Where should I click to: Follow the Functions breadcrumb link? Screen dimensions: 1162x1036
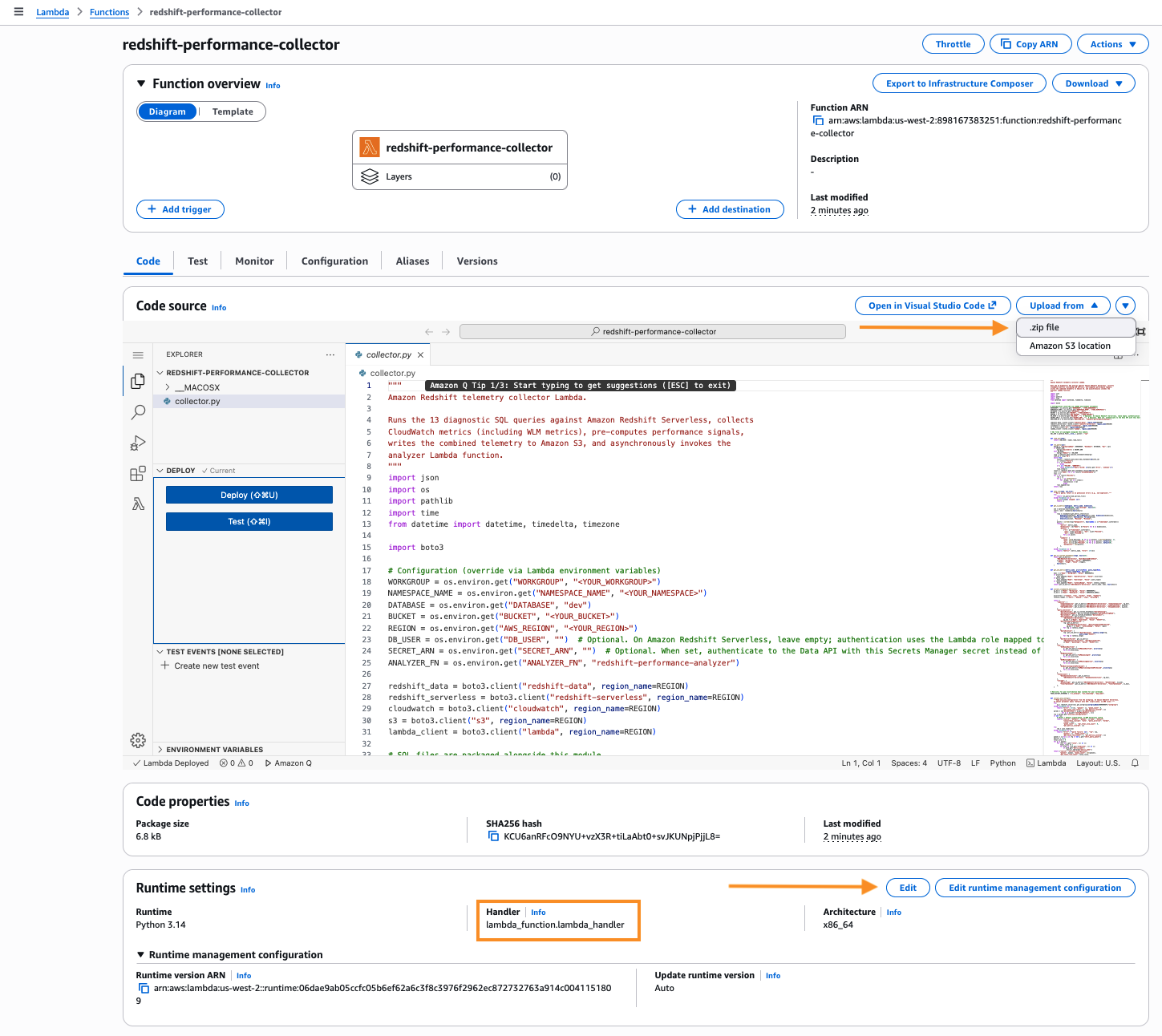coord(109,12)
